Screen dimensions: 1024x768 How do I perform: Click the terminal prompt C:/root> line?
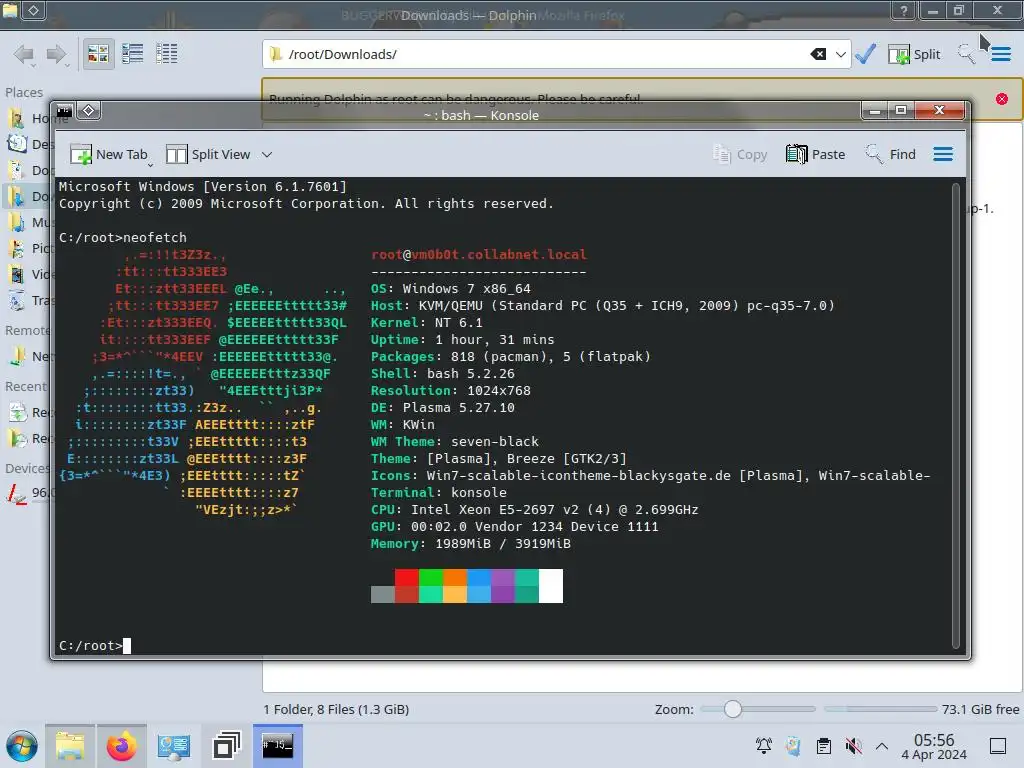[x=95, y=646]
